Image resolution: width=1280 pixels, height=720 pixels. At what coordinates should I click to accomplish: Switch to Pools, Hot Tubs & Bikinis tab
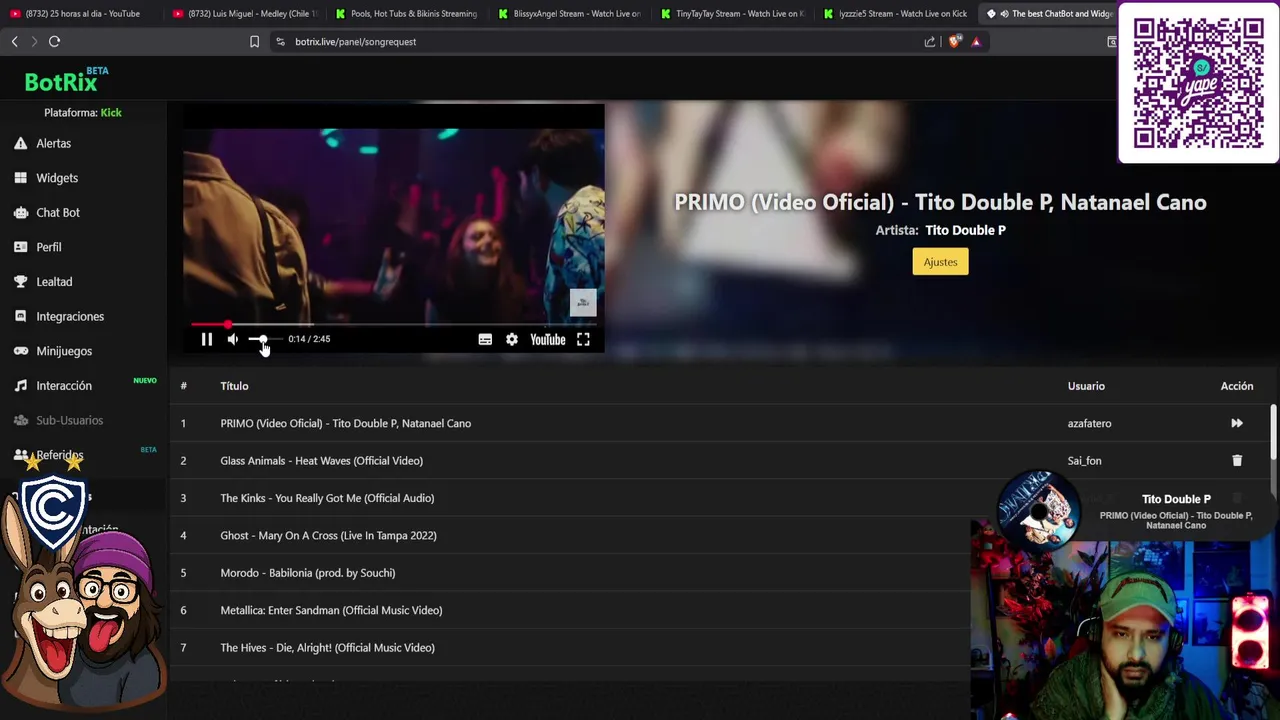coord(407,14)
